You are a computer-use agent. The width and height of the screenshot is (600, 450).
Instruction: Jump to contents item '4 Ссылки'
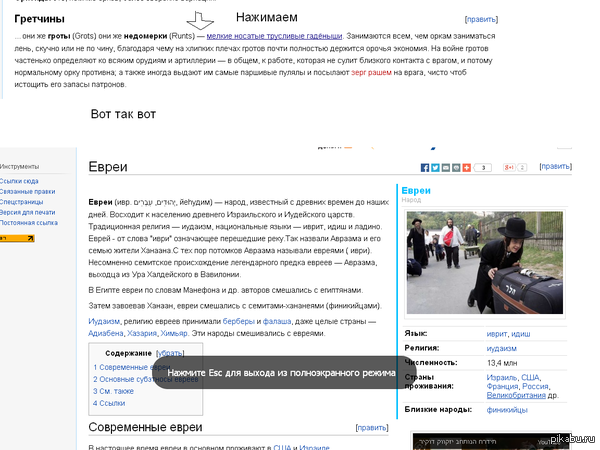point(109,403)
